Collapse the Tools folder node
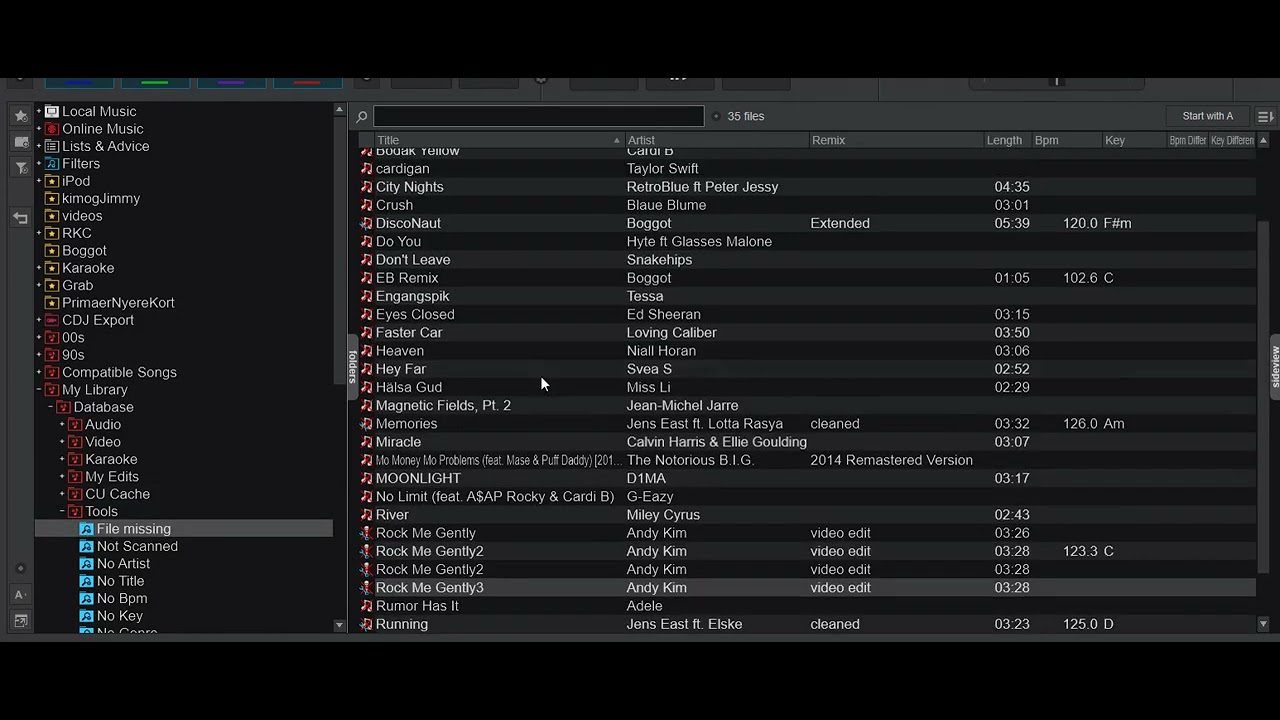The image size is (1280, 720). pyautogui.click(x=62, y=512)
